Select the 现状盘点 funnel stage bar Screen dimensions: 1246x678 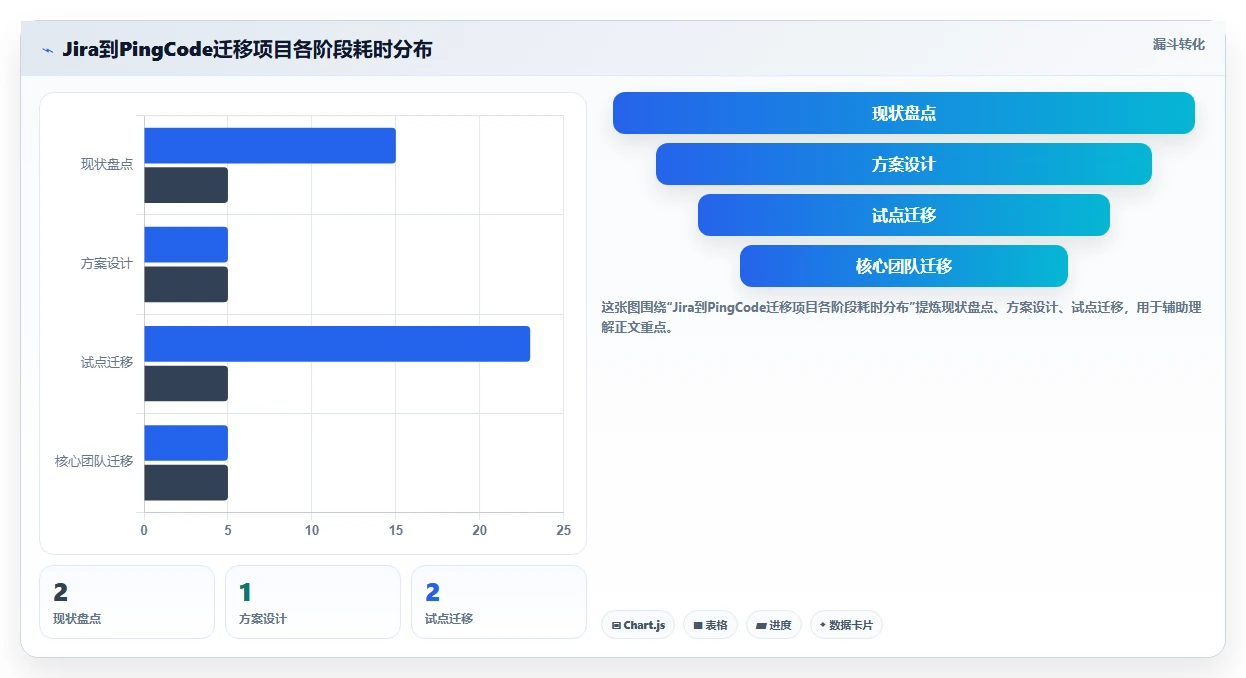pos(904,113)
